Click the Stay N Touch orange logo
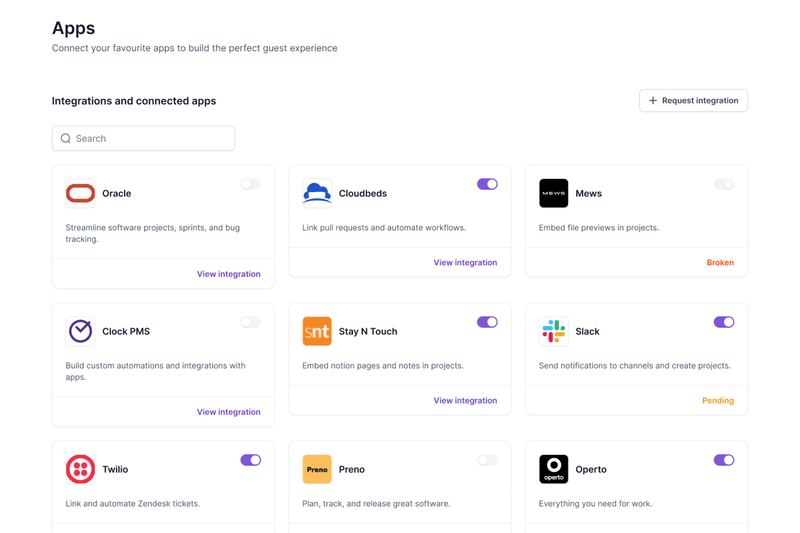 pos(317,331)
